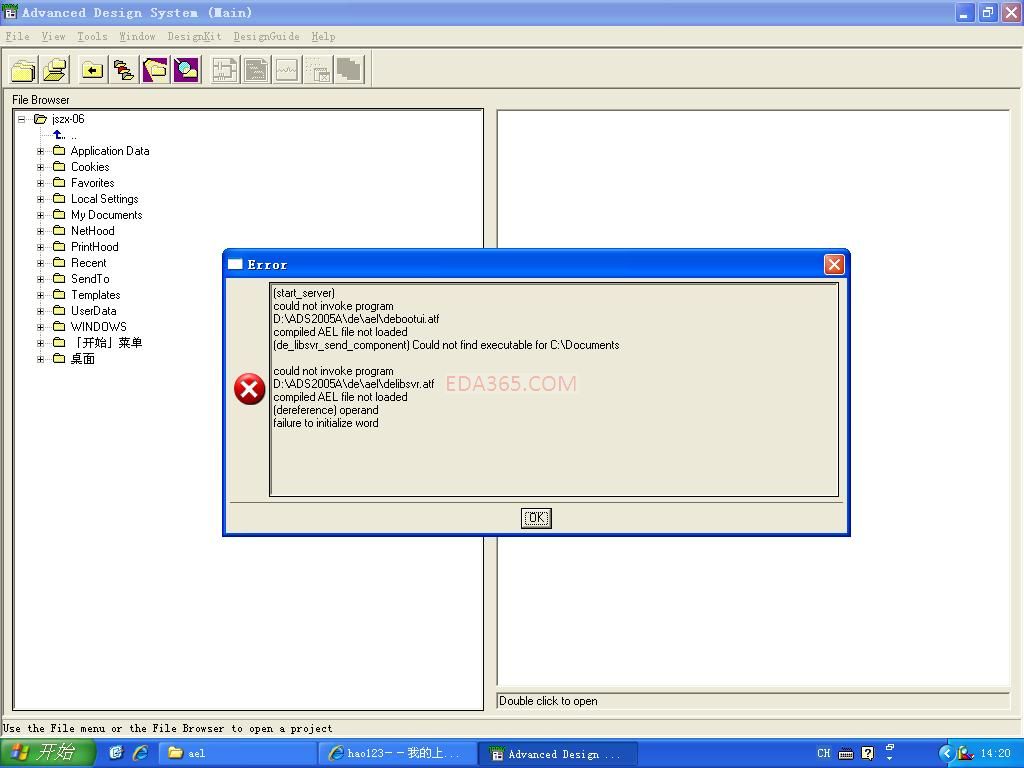Expand the PrintHood folder node
The width and height of the screenshot is (1024, 768).
[40, 247]
